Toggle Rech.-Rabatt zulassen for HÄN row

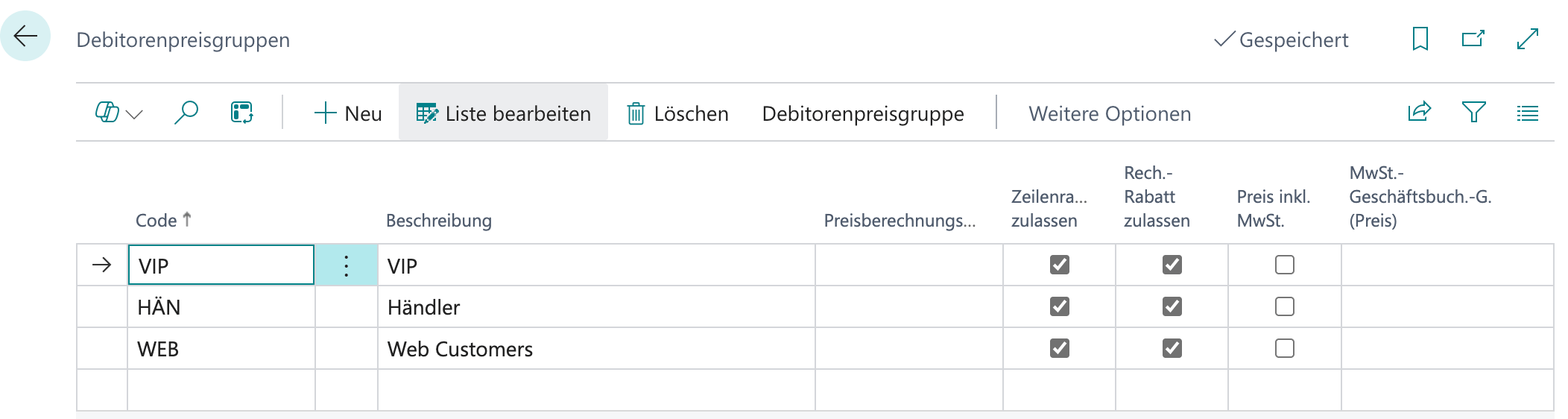[x=1172, y=306]
